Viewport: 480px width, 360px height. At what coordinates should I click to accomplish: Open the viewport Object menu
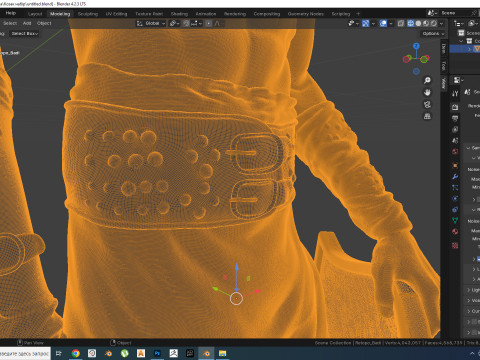click(x=44, y=23)
